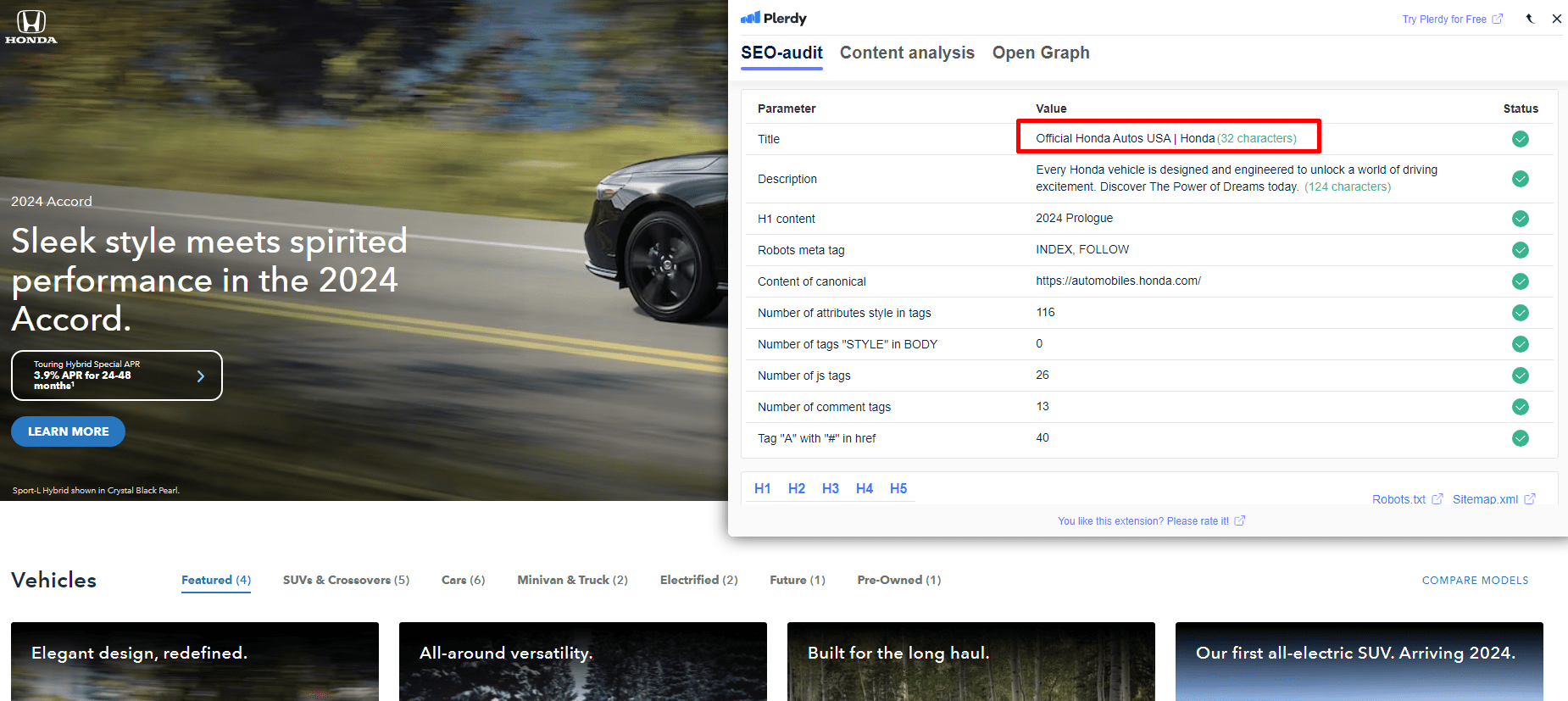Viewport: 1568px width, 701px height.
Task: Select the H1 heading tab
Action: (x=763, y=488)
